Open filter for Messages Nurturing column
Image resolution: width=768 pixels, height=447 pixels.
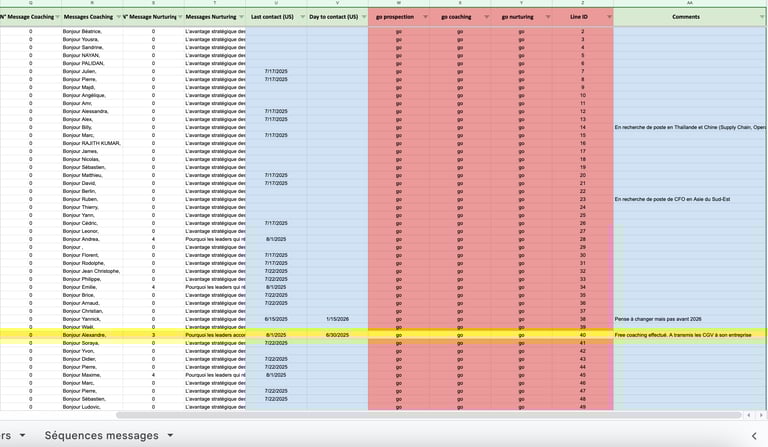pyautogui.click(x=241, y=17)
